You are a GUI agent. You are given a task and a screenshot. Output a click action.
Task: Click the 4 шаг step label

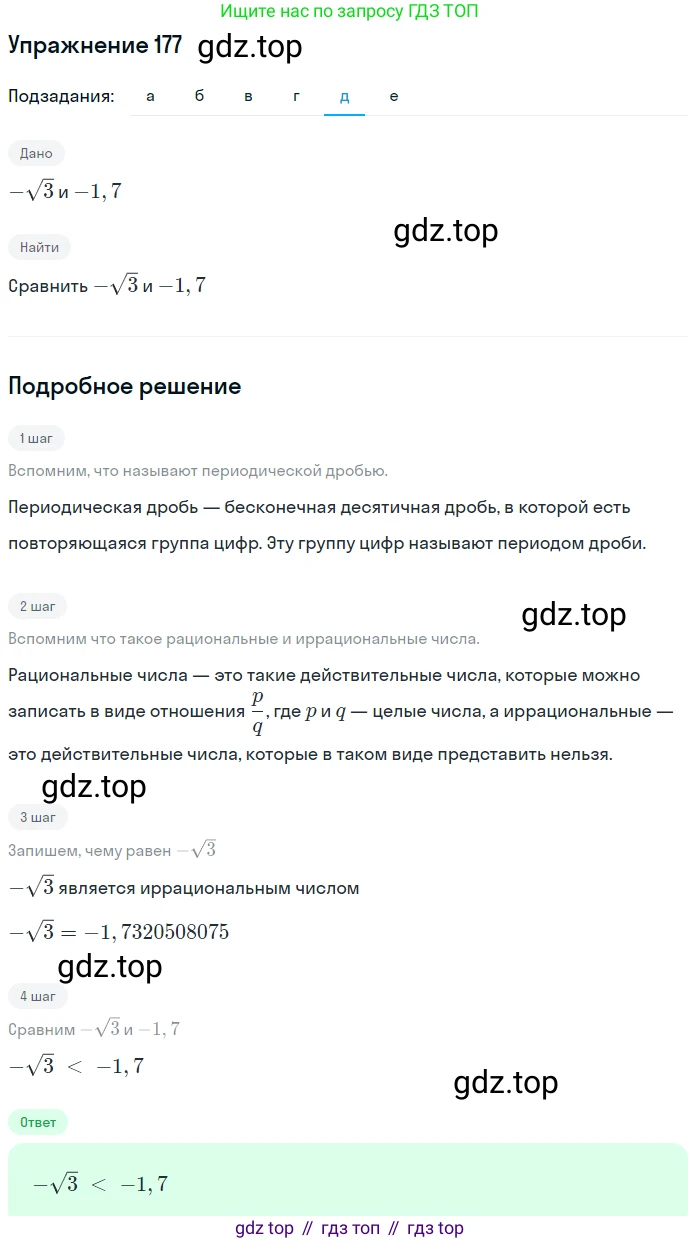(37, 995)
